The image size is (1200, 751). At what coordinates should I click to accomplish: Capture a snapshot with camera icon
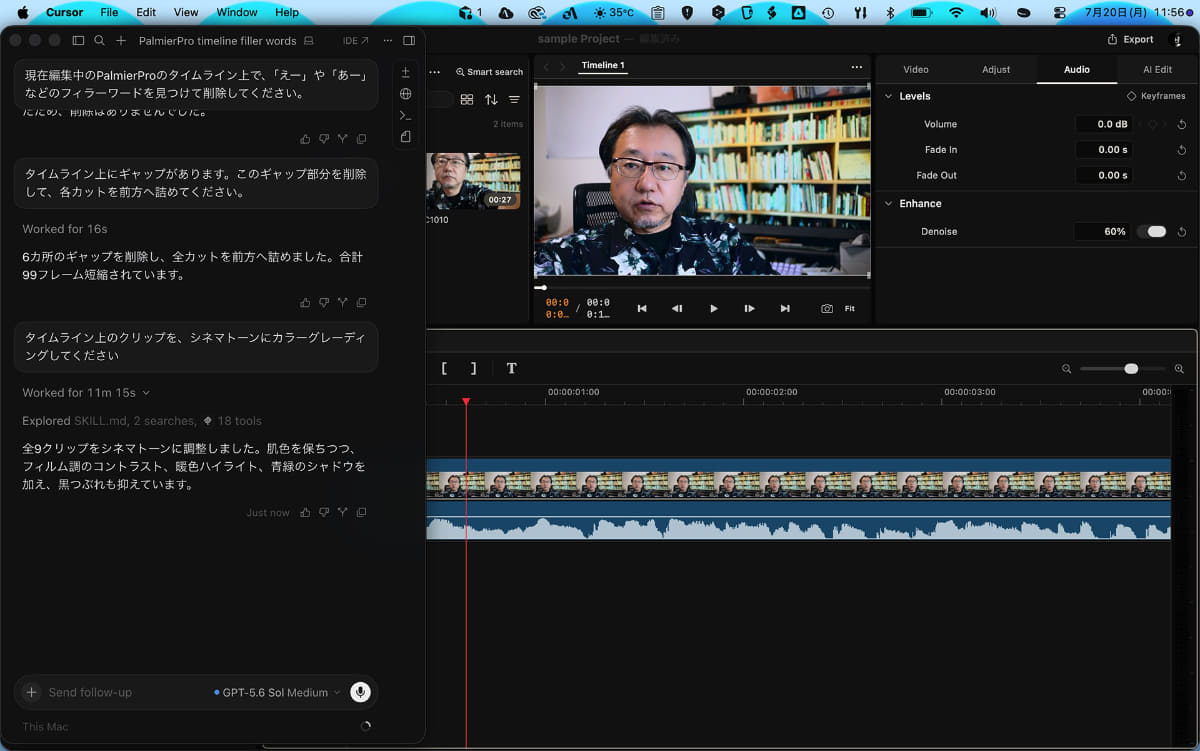pos(827,309)
